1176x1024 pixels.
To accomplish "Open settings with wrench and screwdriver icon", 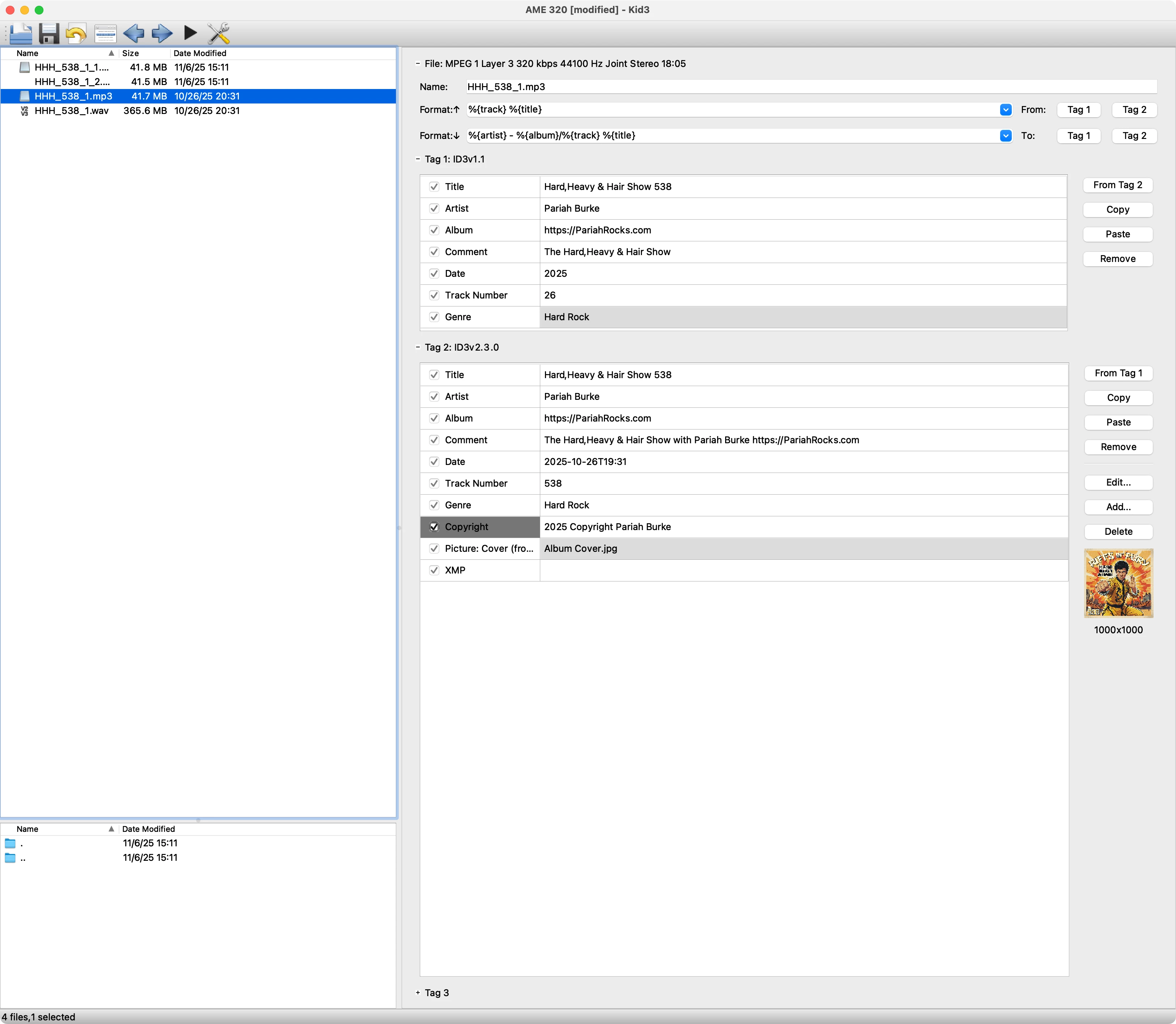I will 218,33.
